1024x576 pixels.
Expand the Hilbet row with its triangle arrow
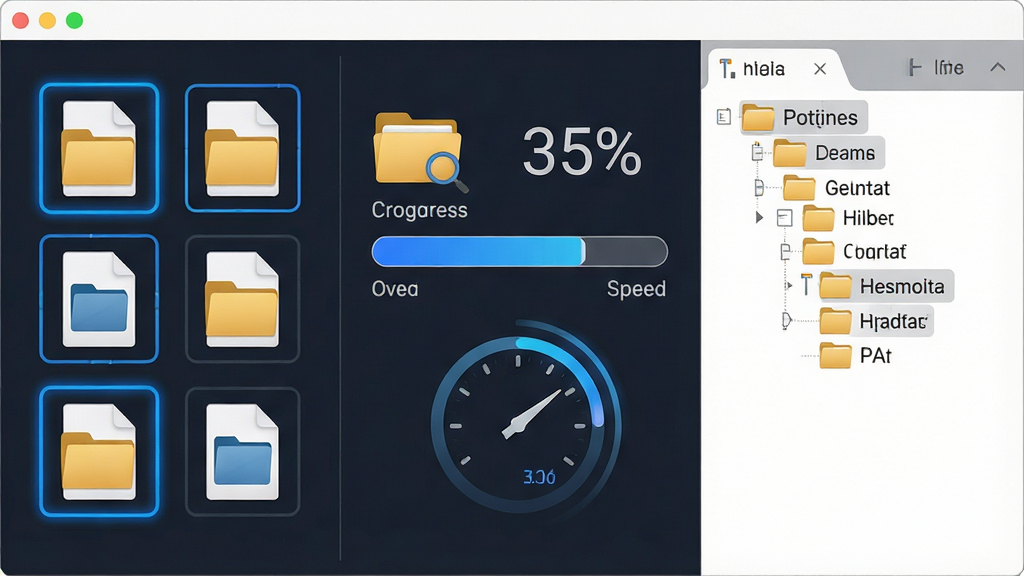[x=759, y=217]
